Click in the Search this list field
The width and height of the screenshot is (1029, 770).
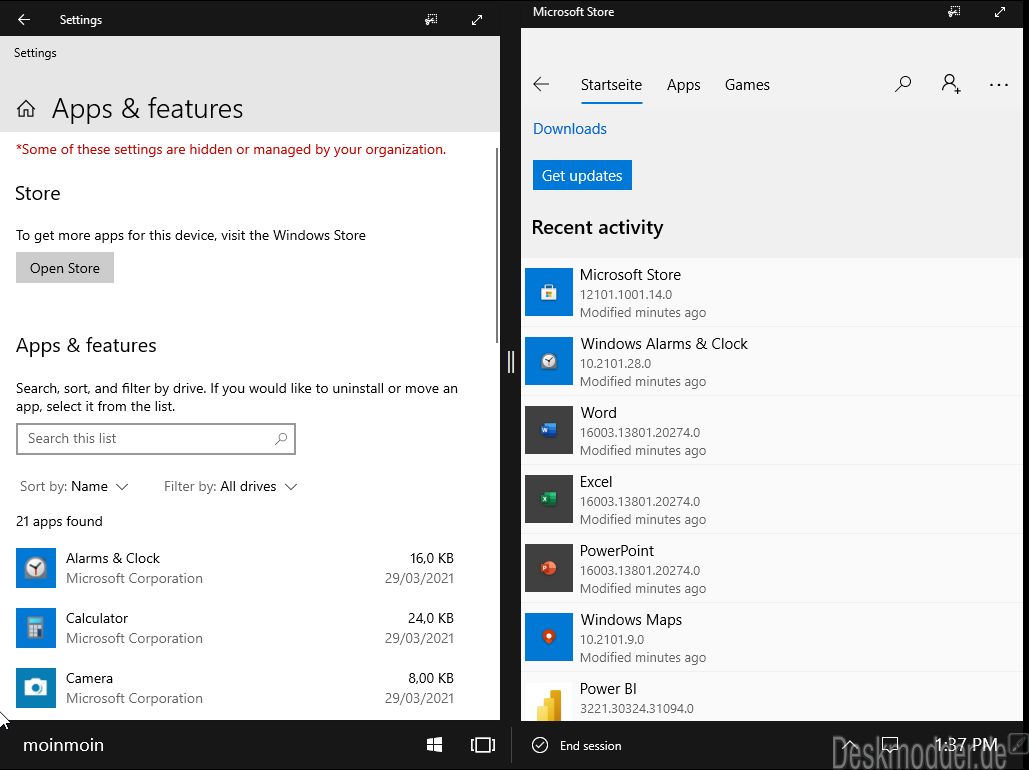[156, 438]
